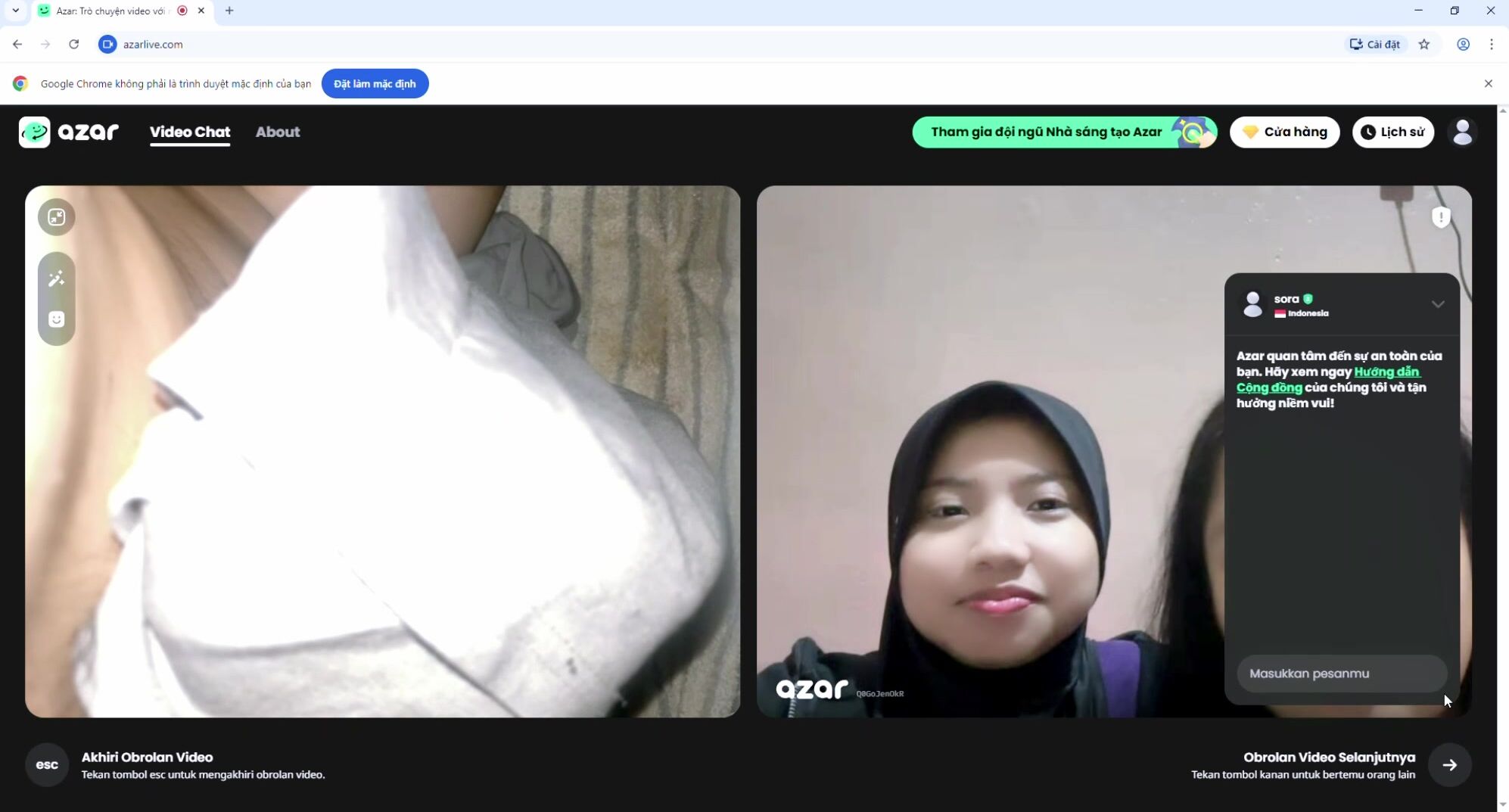Image resolution: width=1509 pixels, height=812 pixels.
Task: Click the site info icon in address bar
Action: tap(107, 44)
